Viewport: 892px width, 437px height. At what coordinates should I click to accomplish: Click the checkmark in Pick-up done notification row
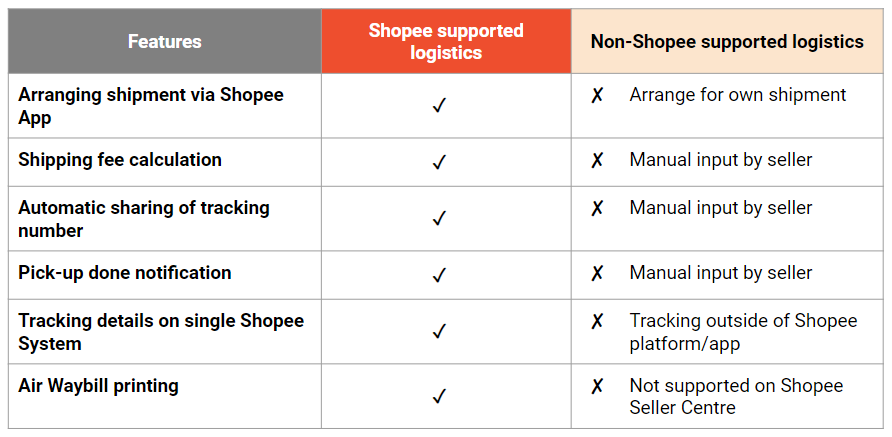(438, 274)
